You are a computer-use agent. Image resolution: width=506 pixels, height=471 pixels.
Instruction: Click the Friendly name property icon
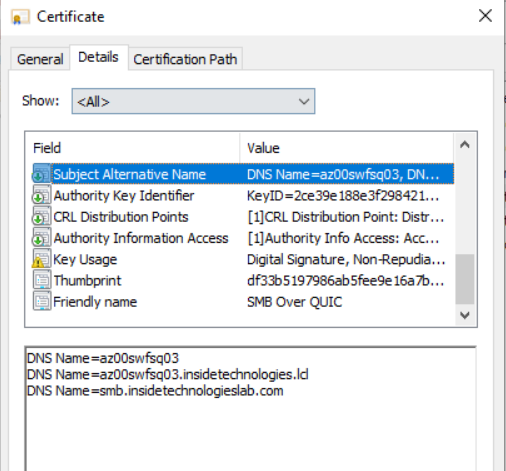point(42,302)
